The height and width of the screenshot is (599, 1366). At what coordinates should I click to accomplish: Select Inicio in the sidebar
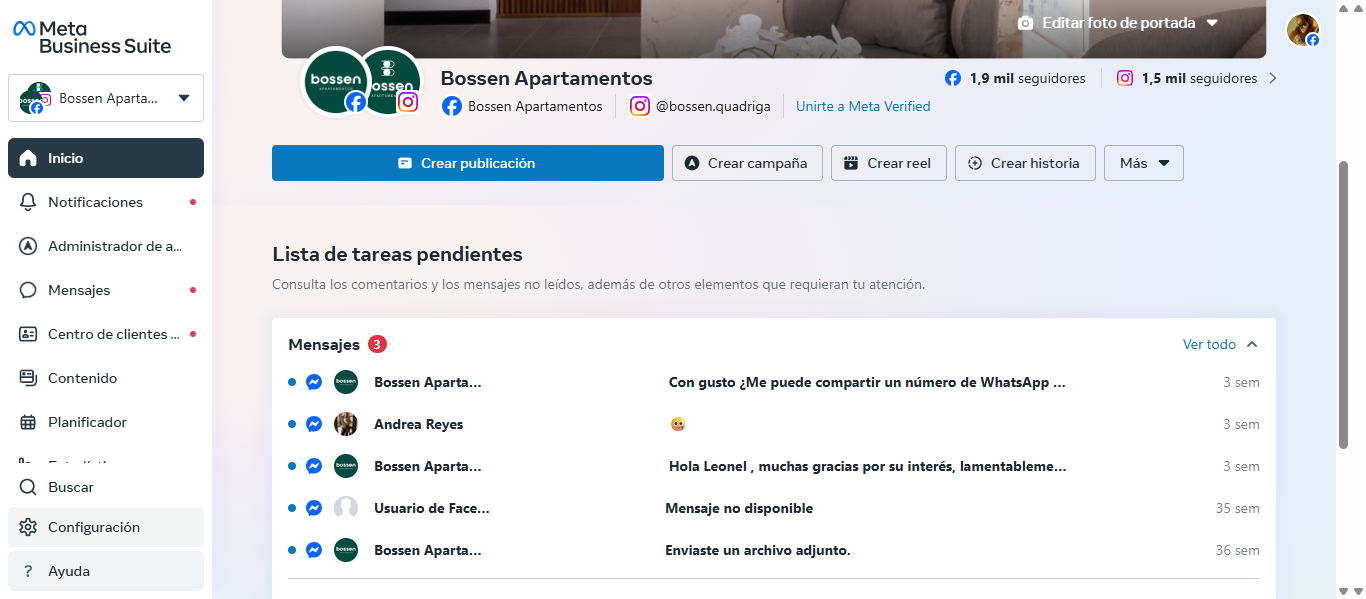[65, 158]
